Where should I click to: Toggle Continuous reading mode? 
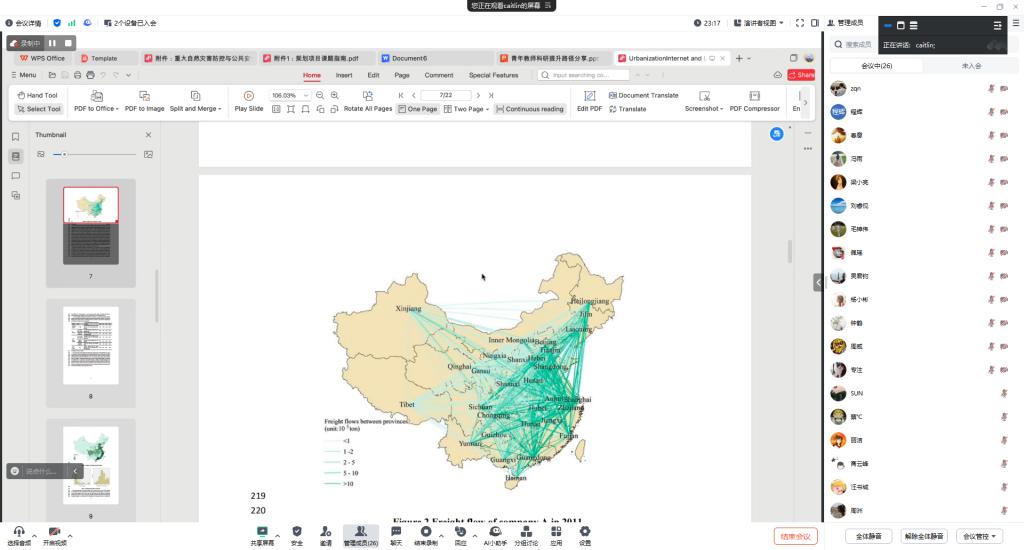pyautogui.click(x=530, y=109)
